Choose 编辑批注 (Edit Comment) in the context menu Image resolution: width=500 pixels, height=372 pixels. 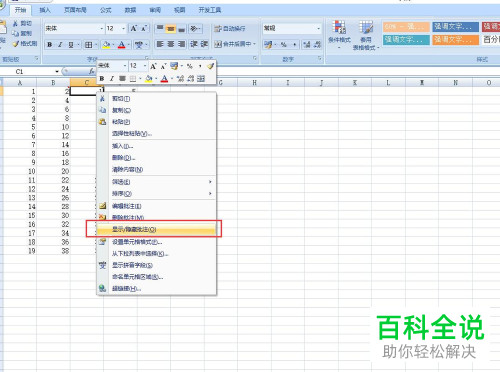(156, 206)
